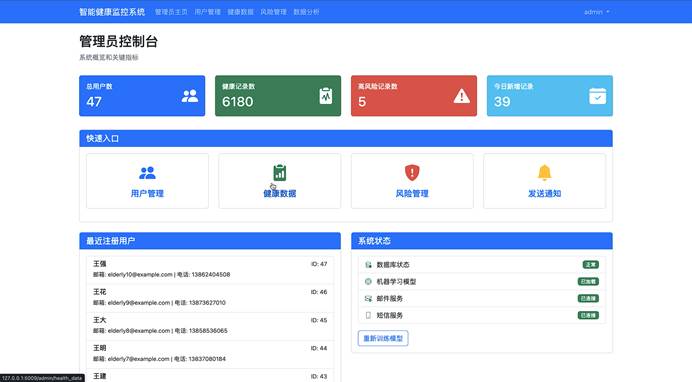The width and height of the screenshot is (692, 382).
Task: Click the 正常 database status badge
Action: [x=591, y=265]
